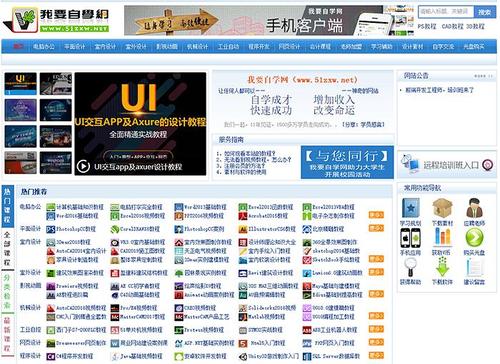Open the 手机应用 two-phones icon

(x=410, y=238)
